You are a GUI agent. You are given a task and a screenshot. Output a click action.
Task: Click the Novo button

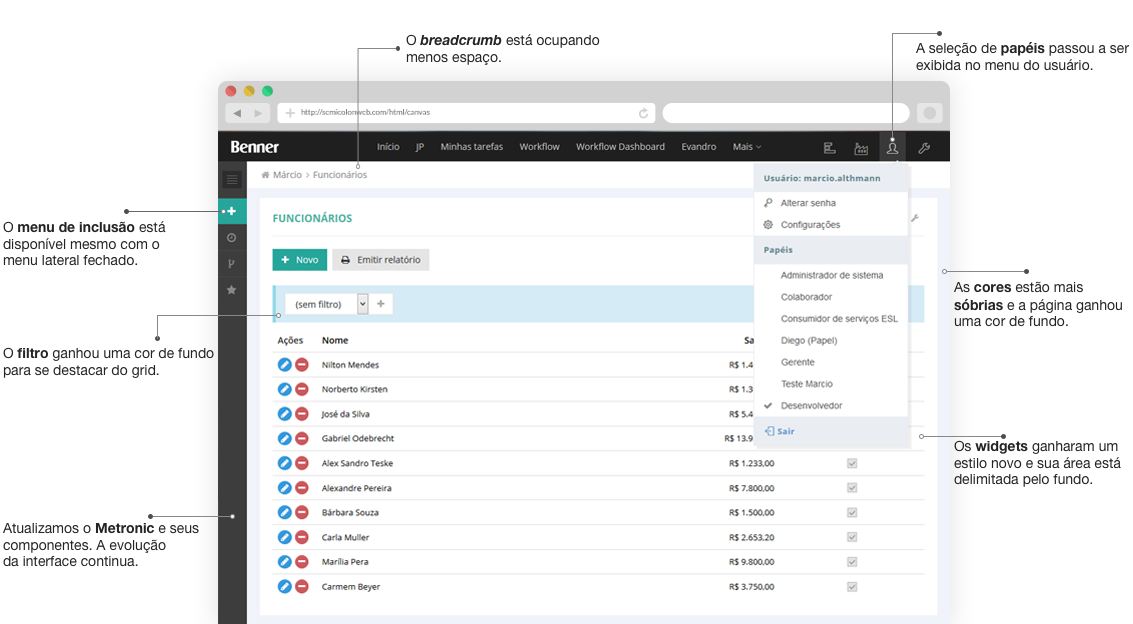[299, 260]
